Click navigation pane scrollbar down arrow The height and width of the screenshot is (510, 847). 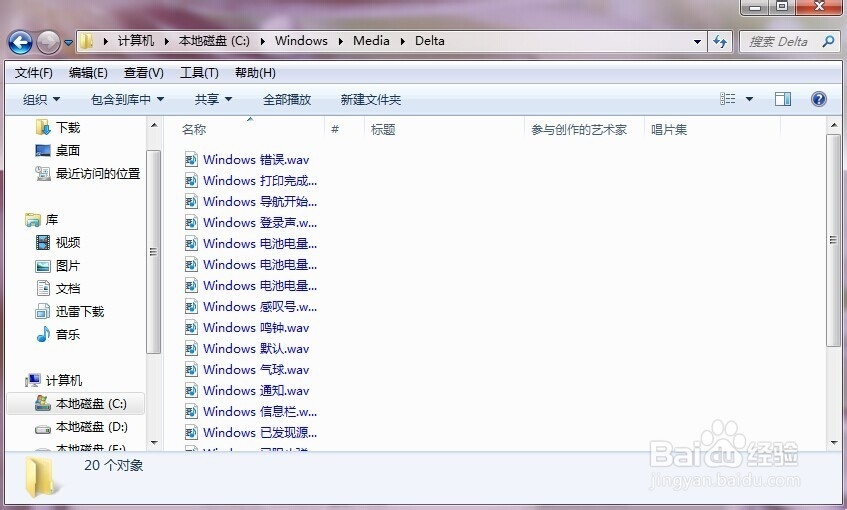(154, 443)
